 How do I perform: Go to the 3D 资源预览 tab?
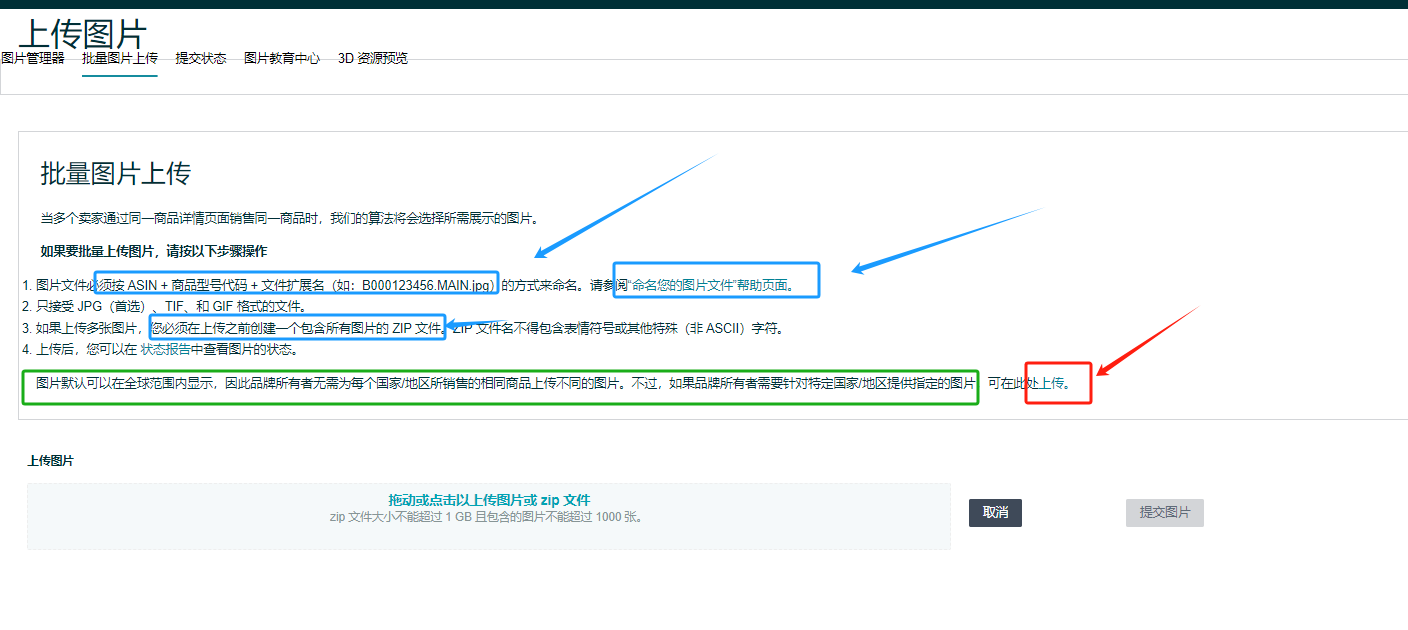click(x=373, y=58)
